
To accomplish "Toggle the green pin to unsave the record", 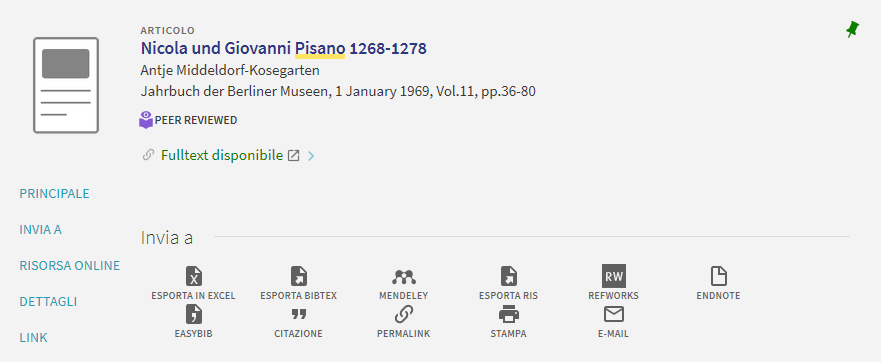I will [852, 30].
